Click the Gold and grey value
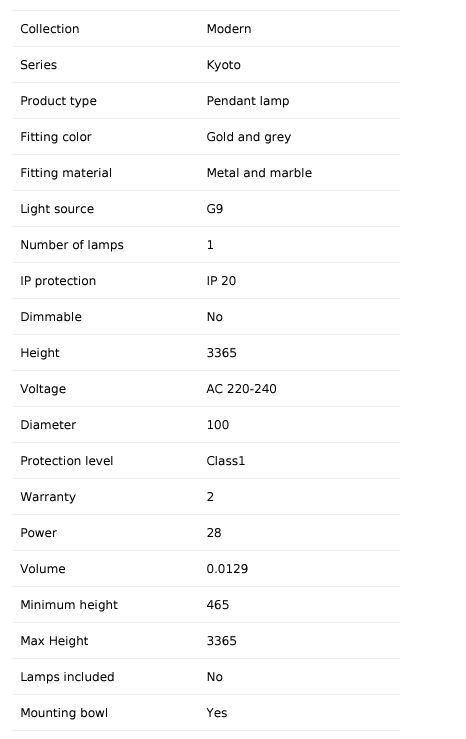Viewport: 466px width, 739px height. click(249, 137)
